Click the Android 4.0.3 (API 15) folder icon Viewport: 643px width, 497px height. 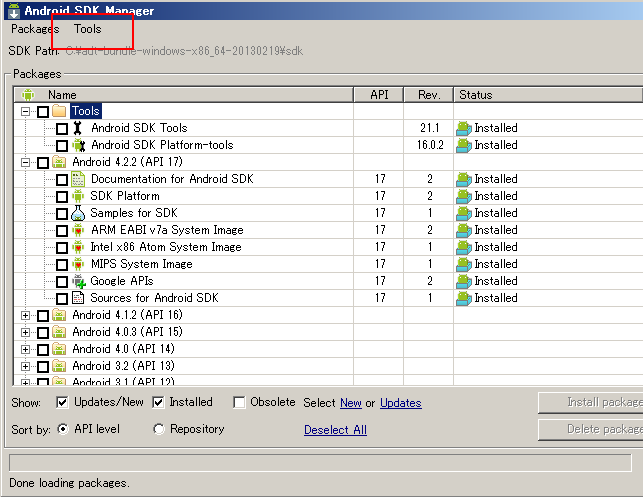point(59,332)
